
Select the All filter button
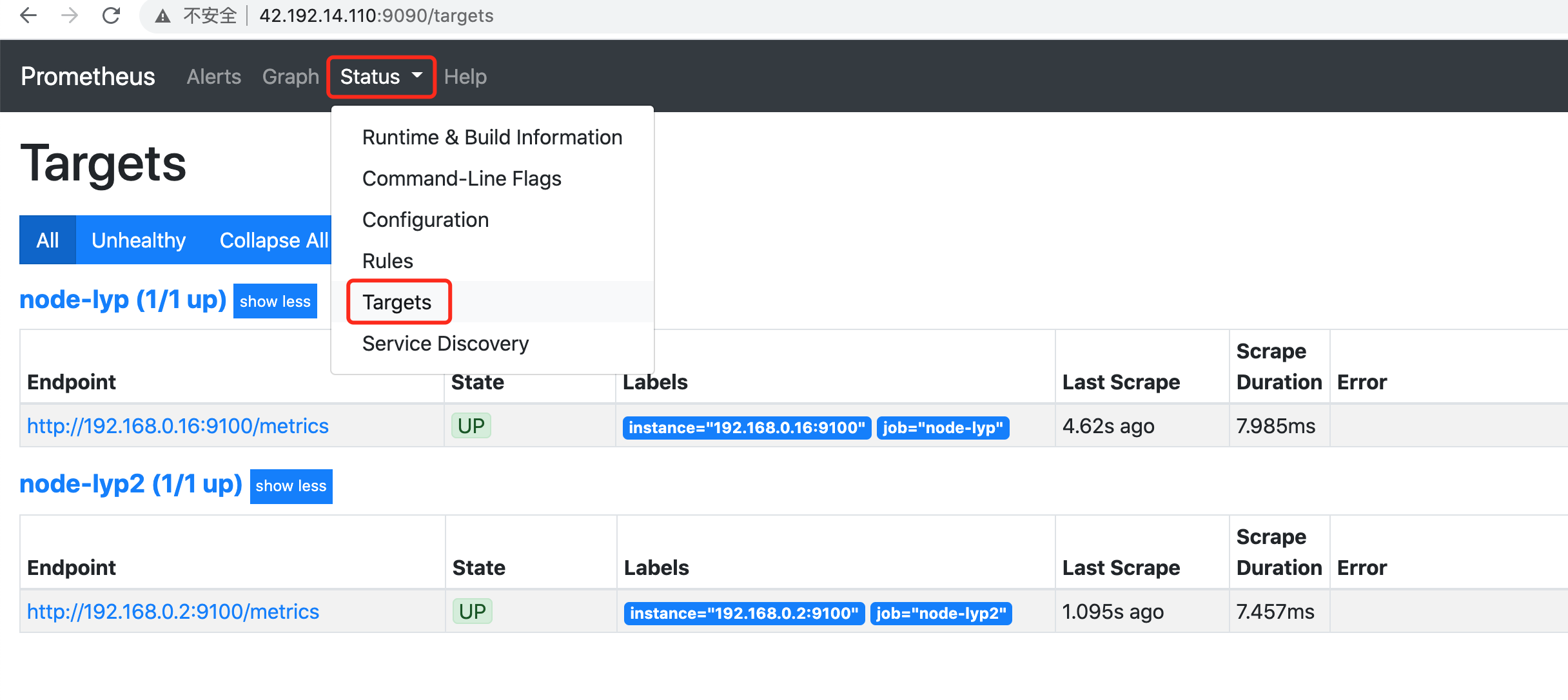click(48, 240)
